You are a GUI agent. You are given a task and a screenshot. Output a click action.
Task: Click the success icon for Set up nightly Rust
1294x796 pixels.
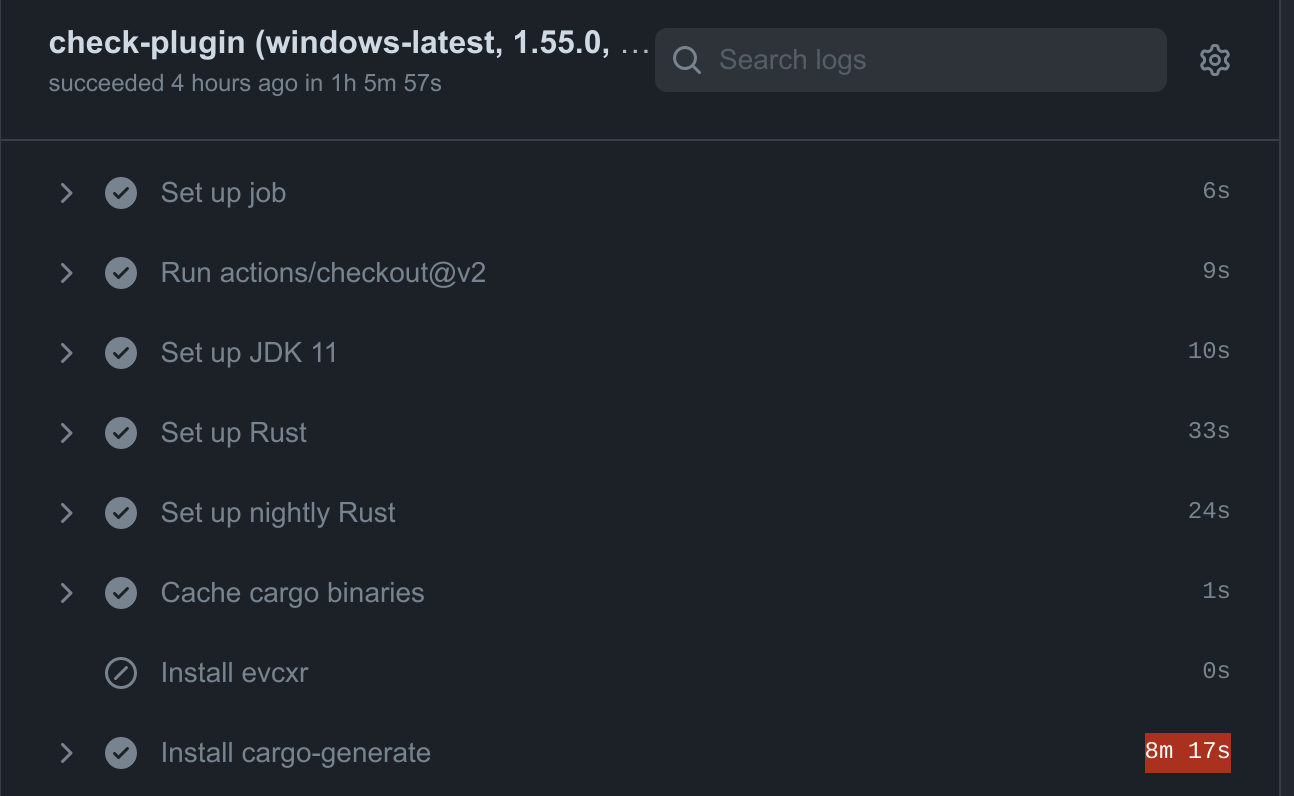pyautogui.click(x=120, y=512)
